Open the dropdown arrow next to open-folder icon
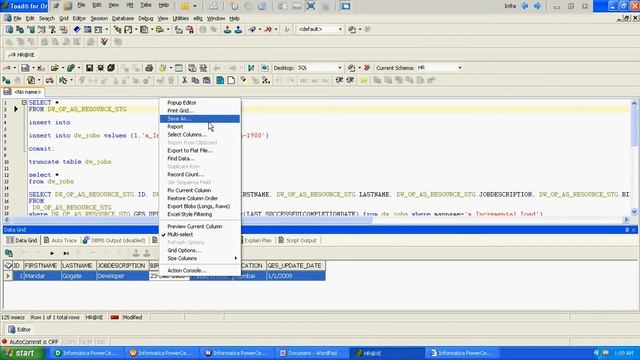 (62, 68)
